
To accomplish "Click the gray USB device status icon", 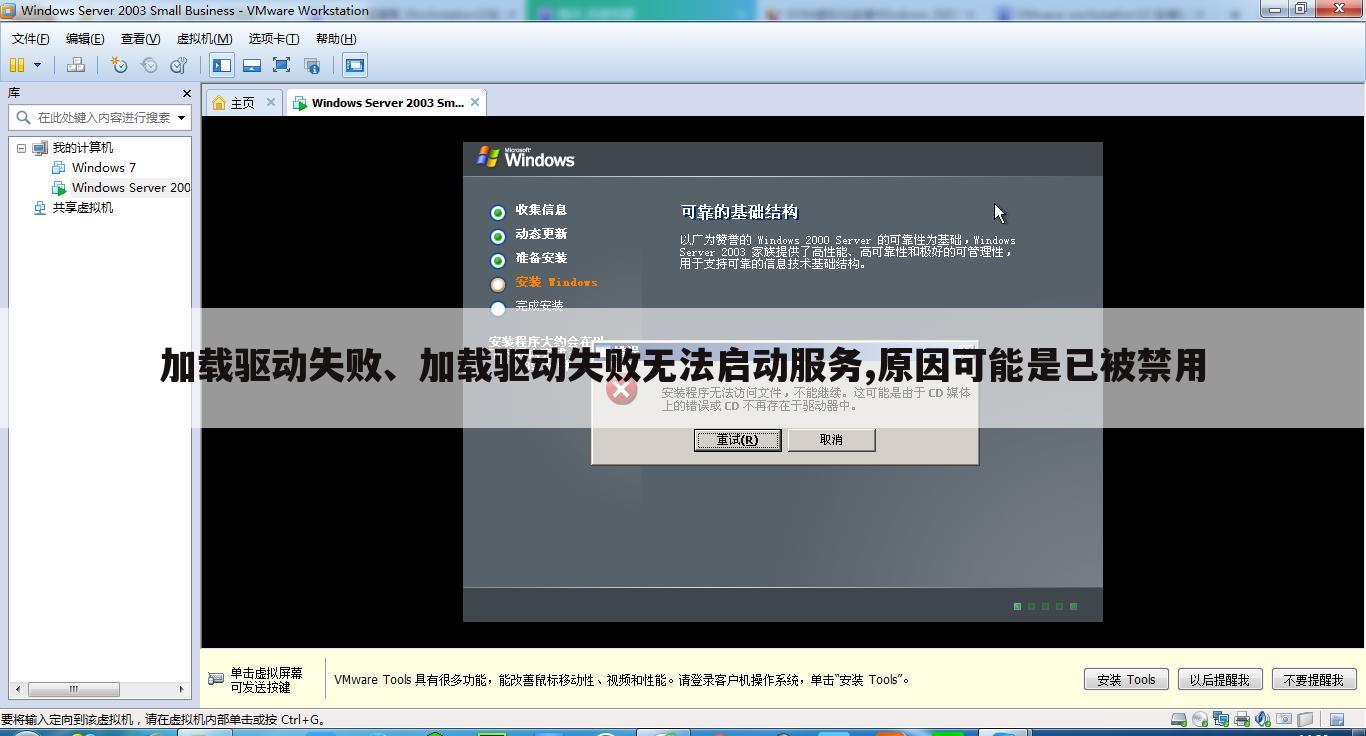I will click(1305, 719).
